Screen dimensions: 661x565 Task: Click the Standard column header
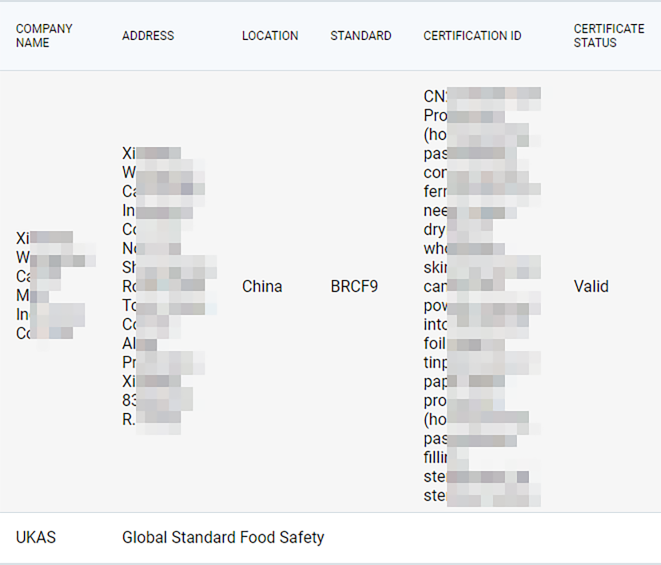point(361,36)
